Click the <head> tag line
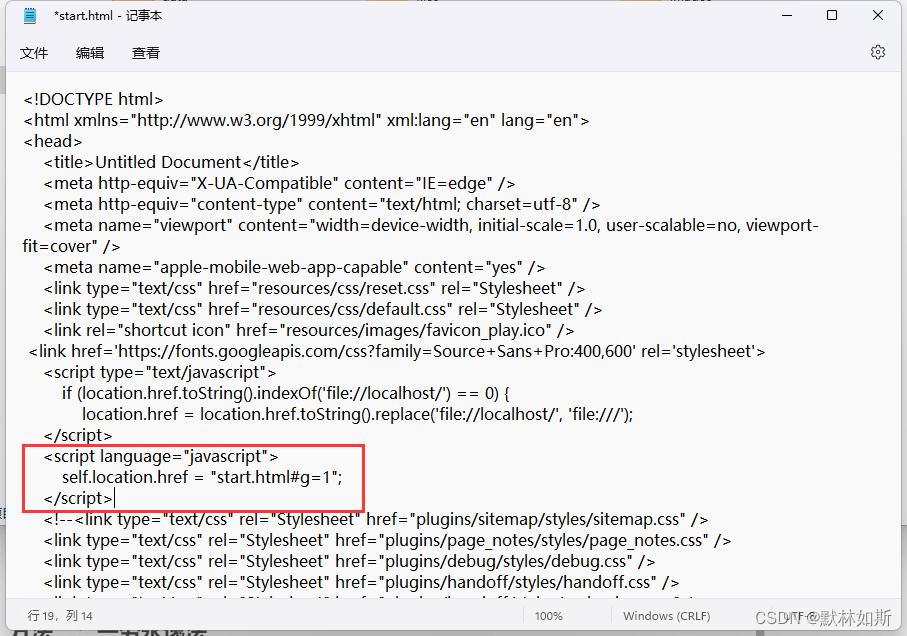This screenshot has height=636, width=907. (53, 141)
